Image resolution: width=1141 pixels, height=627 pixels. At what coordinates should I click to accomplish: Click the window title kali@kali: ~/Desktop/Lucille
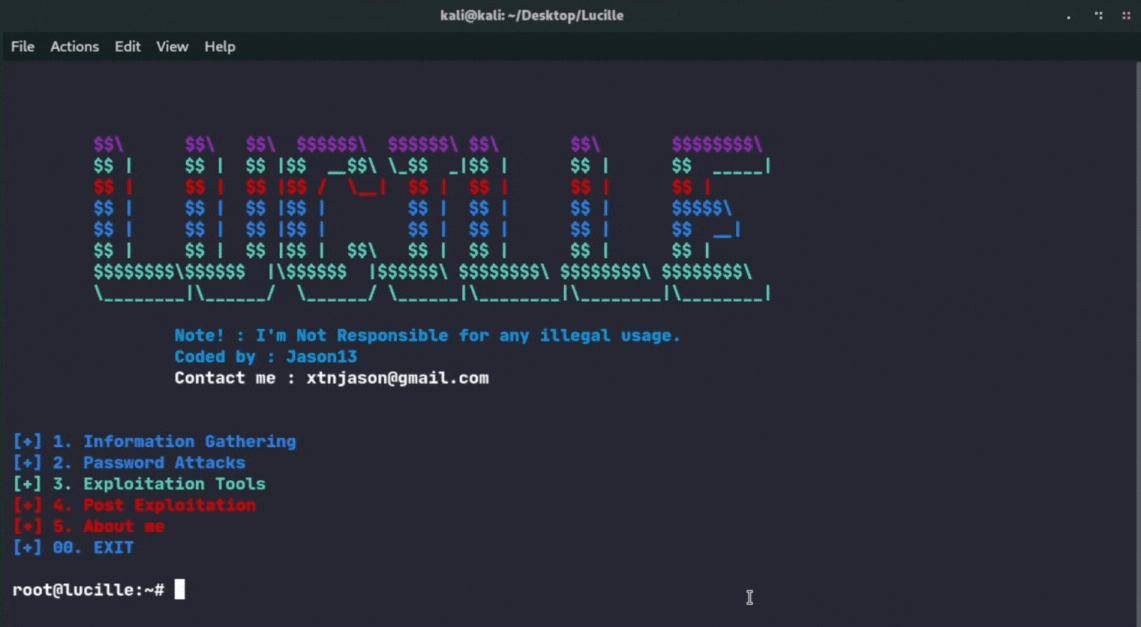pyautogui.click(x=532, y=15)
